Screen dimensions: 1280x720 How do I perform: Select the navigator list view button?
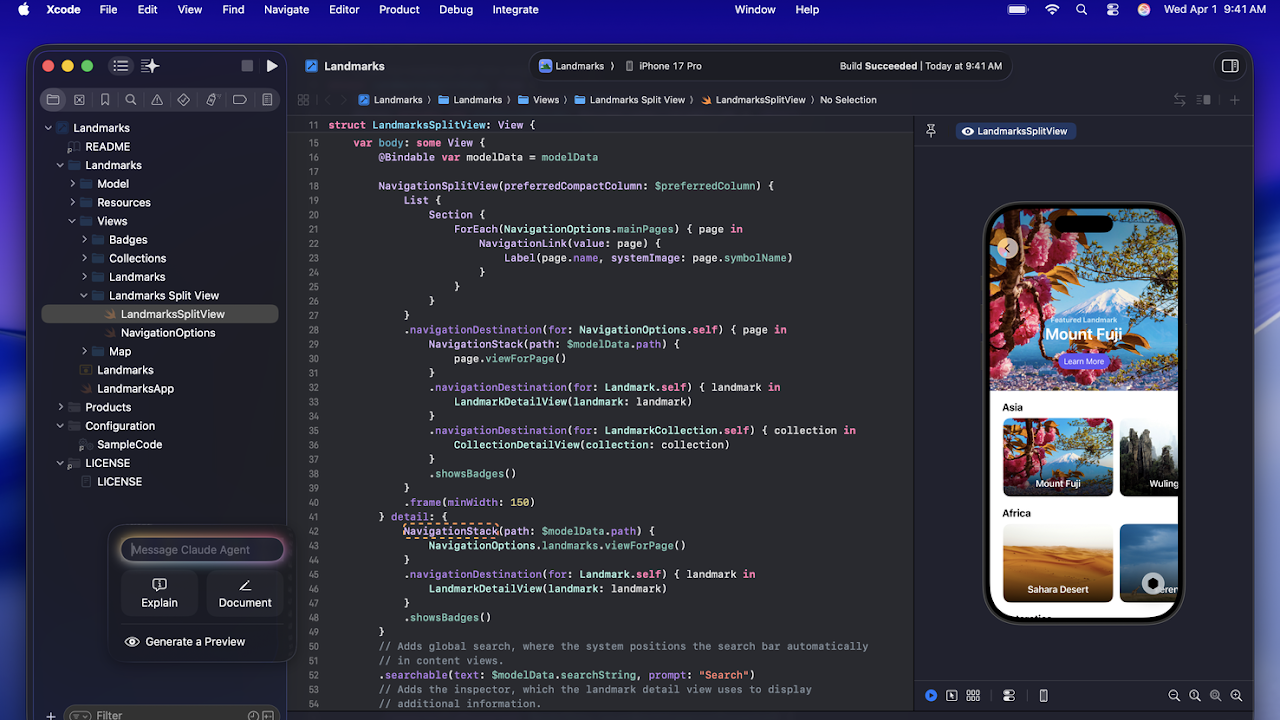click(x=121, y=66)
